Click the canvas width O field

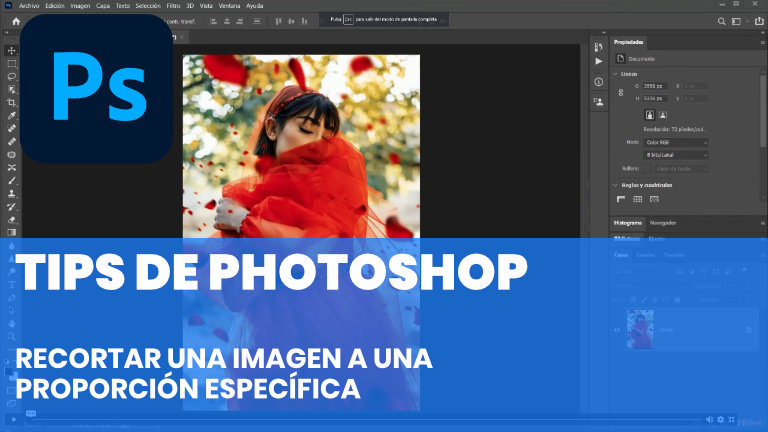pos(655,86)
